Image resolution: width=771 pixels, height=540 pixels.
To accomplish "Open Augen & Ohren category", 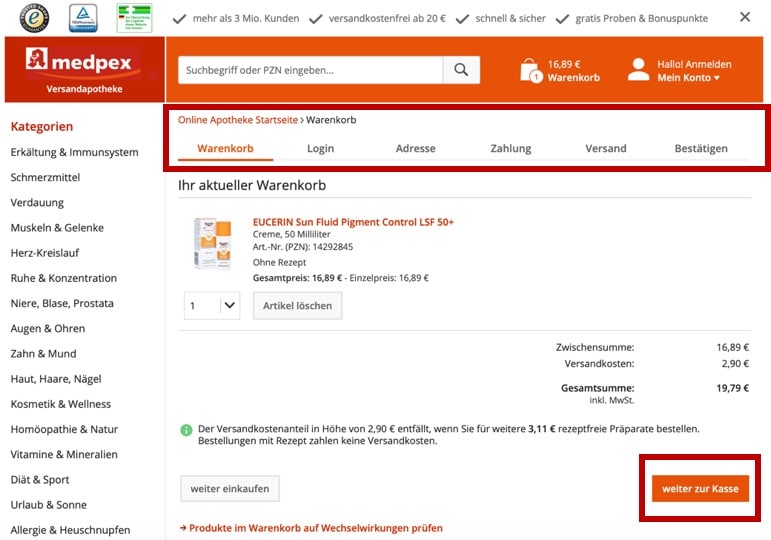I will pos(48,328).
